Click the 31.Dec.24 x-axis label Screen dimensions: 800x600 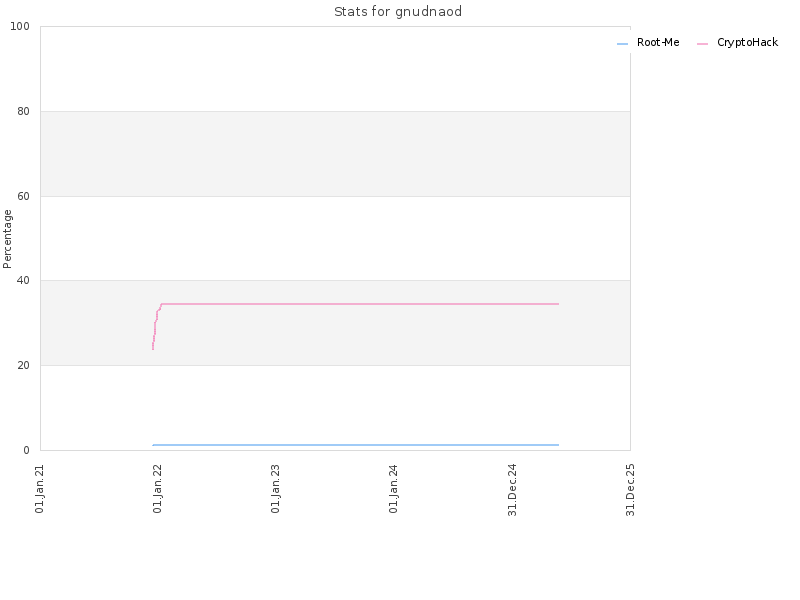[512, 490]
